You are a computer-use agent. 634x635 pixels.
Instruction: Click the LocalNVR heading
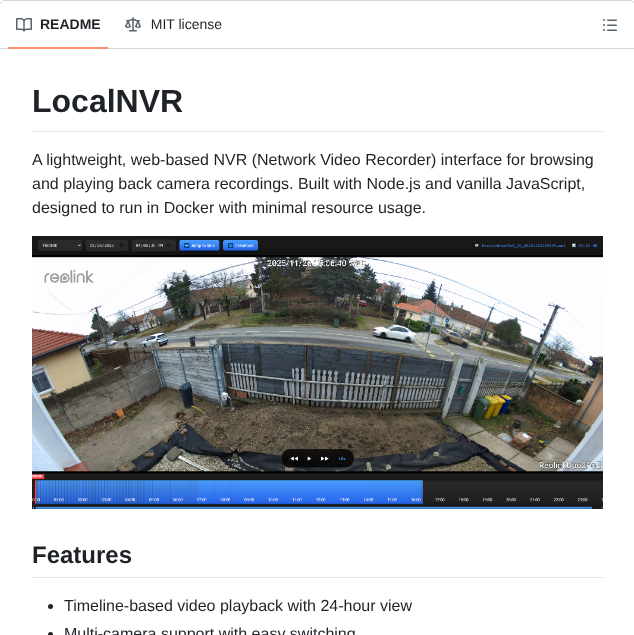click(x=107, y=101)
